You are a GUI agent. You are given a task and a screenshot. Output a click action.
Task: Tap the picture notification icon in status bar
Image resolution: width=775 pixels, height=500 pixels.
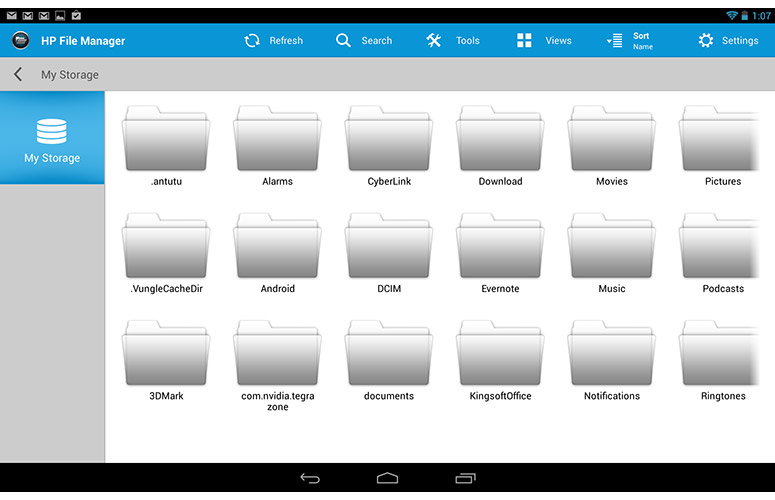[x=60, y=16]
